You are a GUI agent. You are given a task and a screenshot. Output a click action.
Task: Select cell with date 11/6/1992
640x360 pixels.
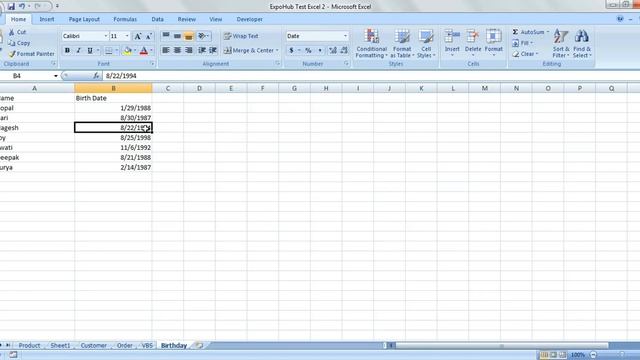coord(113,147)
